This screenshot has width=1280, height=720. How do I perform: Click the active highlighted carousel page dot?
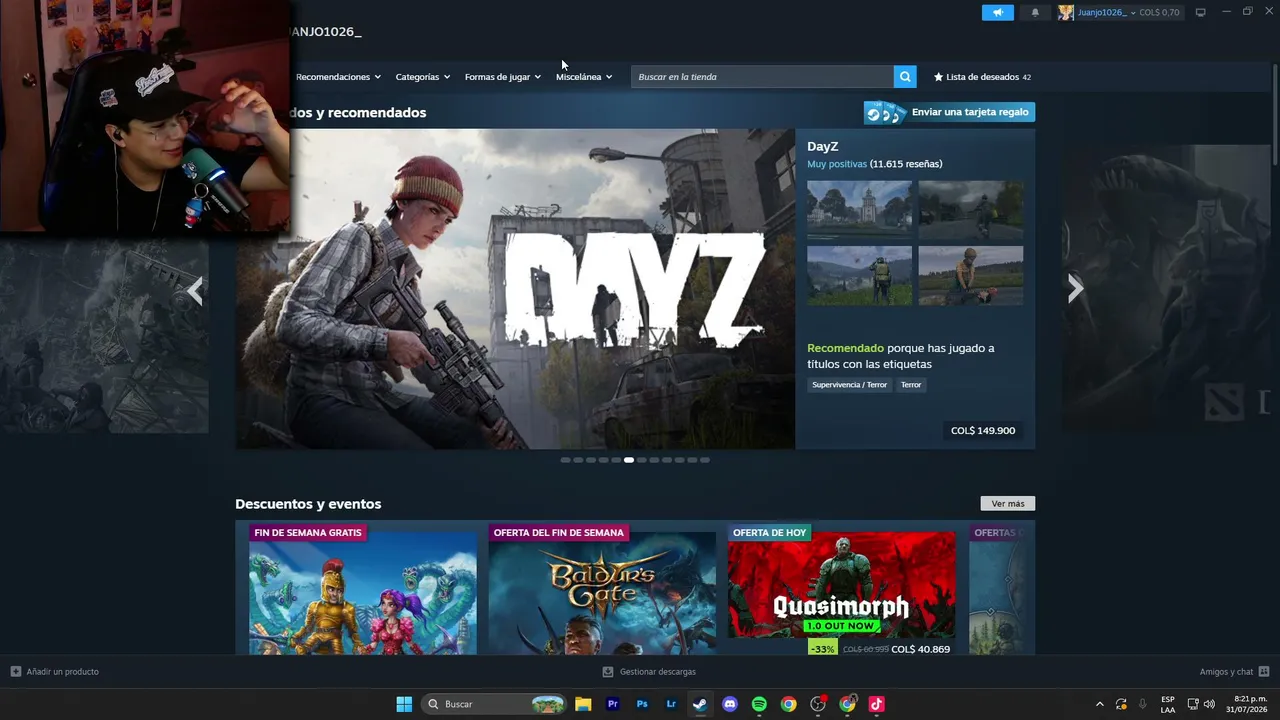pos(629,460)
